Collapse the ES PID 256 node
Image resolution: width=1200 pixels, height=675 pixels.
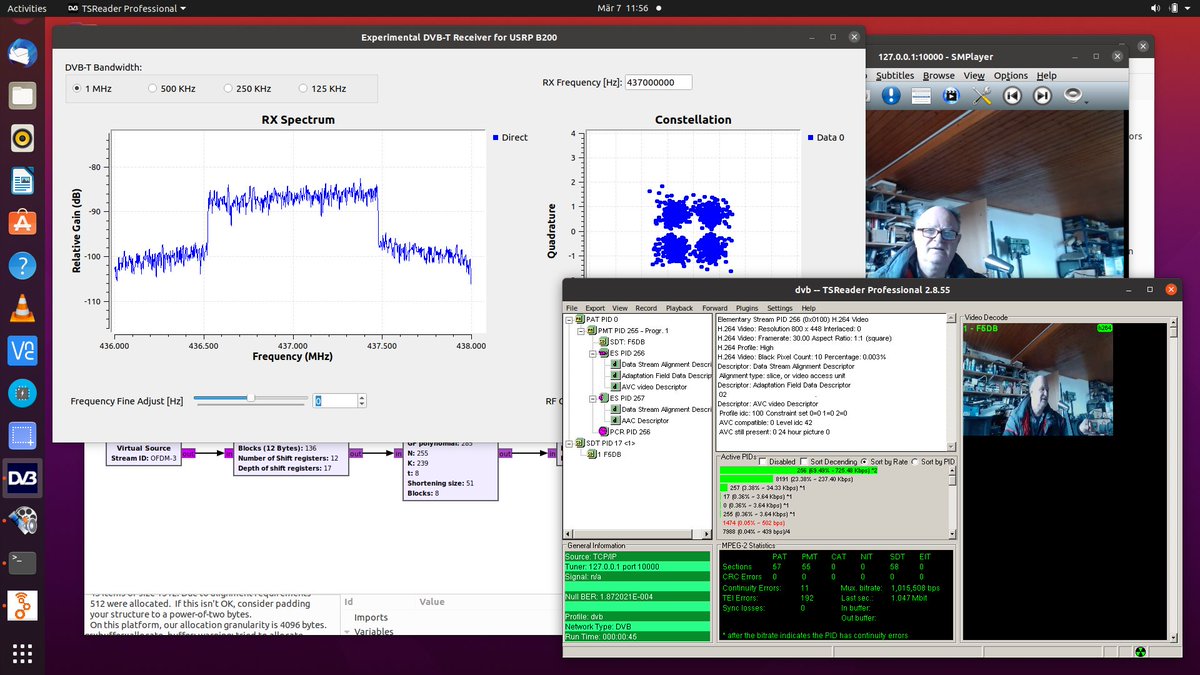coord(592,353)
